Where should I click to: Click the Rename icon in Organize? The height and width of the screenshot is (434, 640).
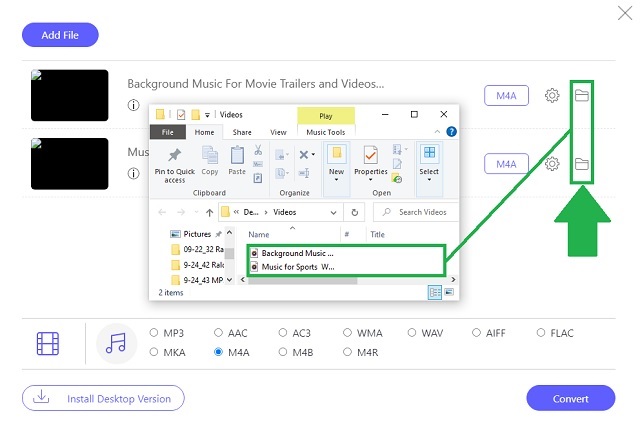click(x=304, y=174)
